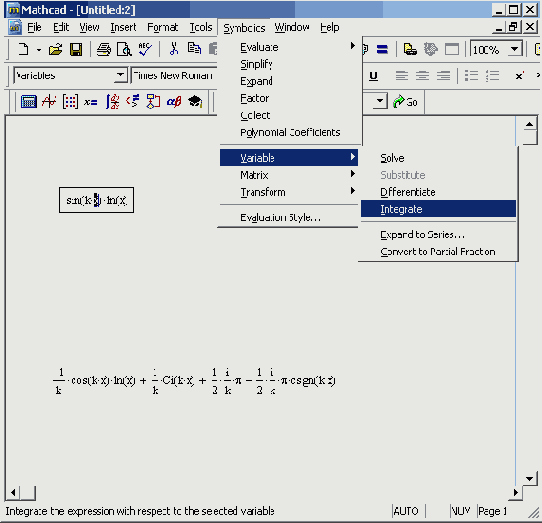The height and width of the screenshot is (523, 542).
Task: Click the Open file folder icon
Action: tap(56, 50)
